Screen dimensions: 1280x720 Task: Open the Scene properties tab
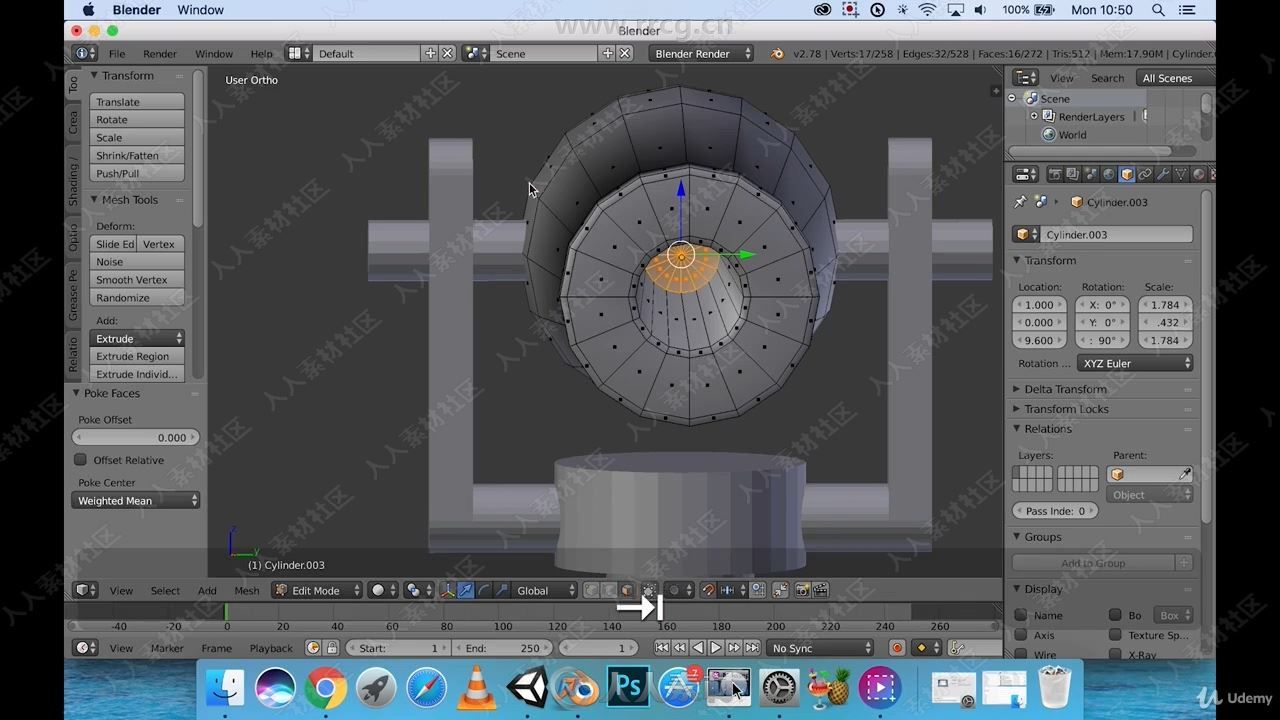1092,174
